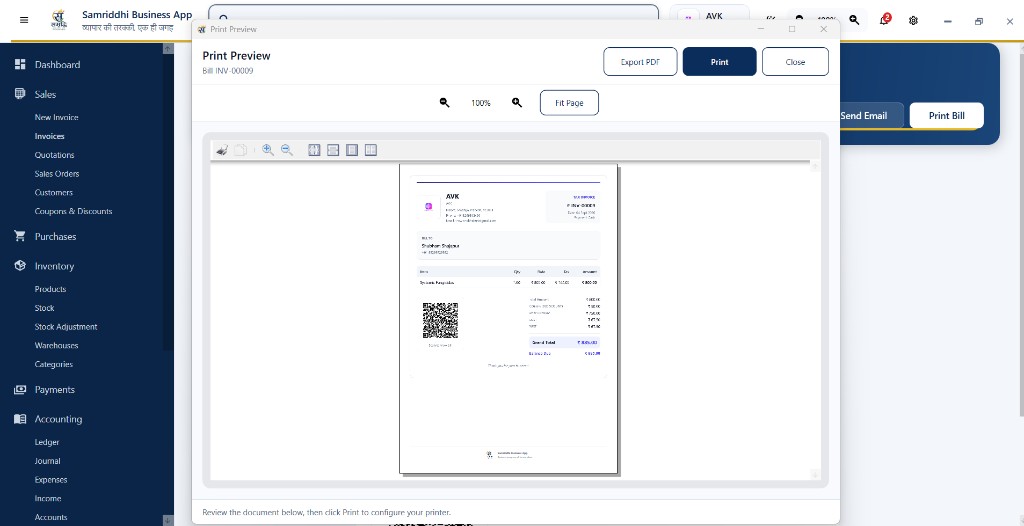Select the whole page view icon

click(352, 150)
